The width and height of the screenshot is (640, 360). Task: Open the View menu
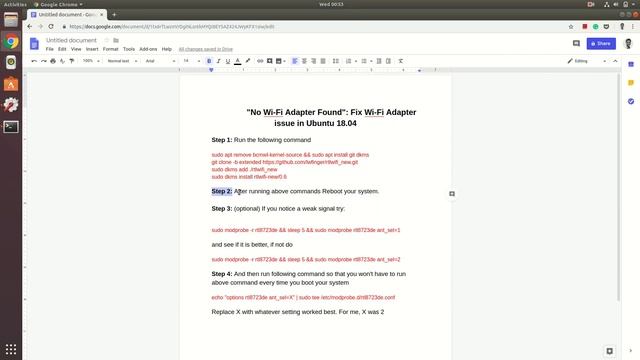[x=76, y=49]
